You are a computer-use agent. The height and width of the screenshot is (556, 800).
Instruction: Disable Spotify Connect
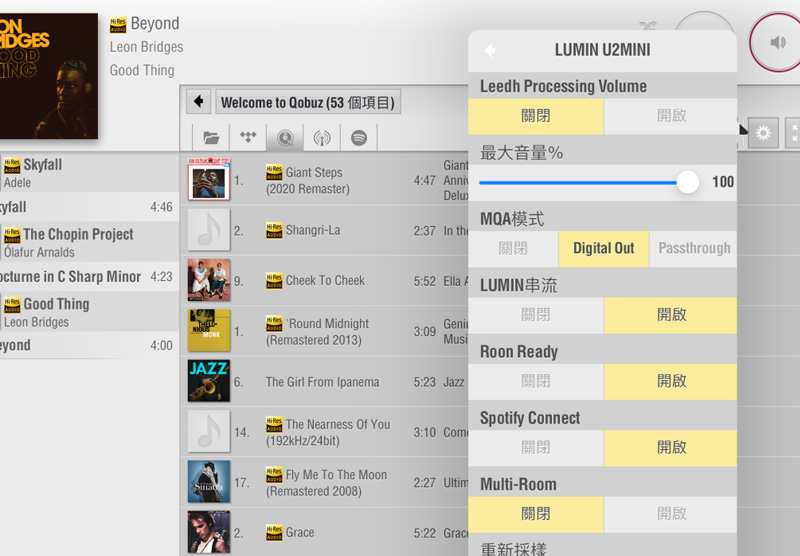[536, 447]
